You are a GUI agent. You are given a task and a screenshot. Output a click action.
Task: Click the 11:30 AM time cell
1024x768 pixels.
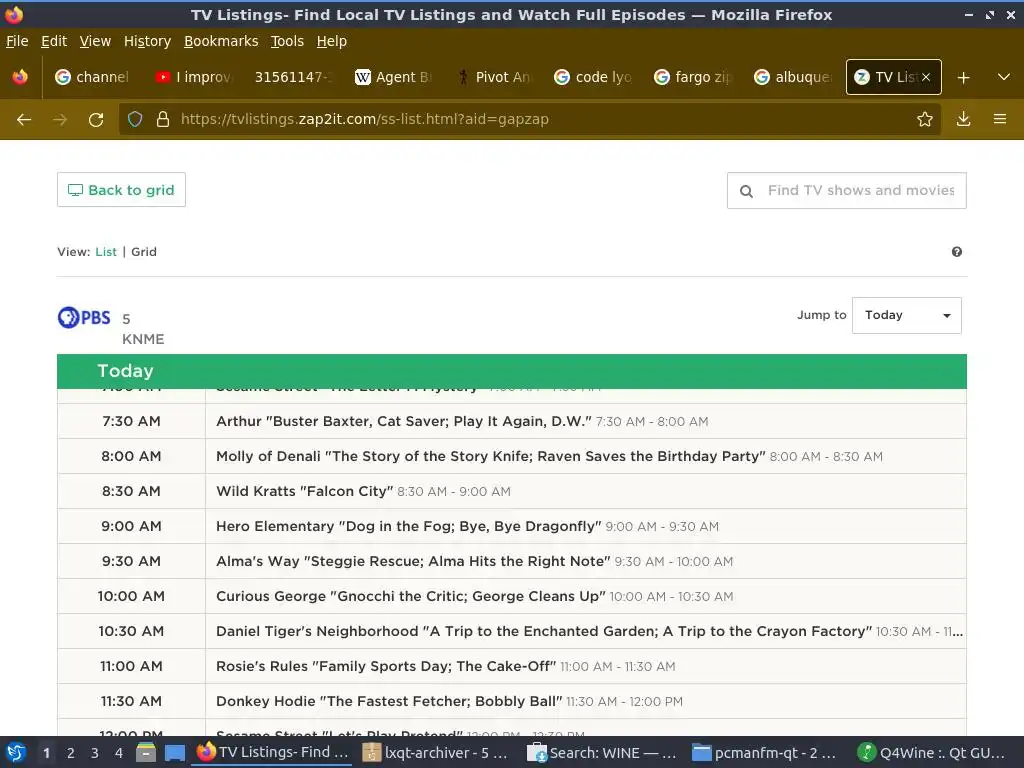click(x=131, y=701)
